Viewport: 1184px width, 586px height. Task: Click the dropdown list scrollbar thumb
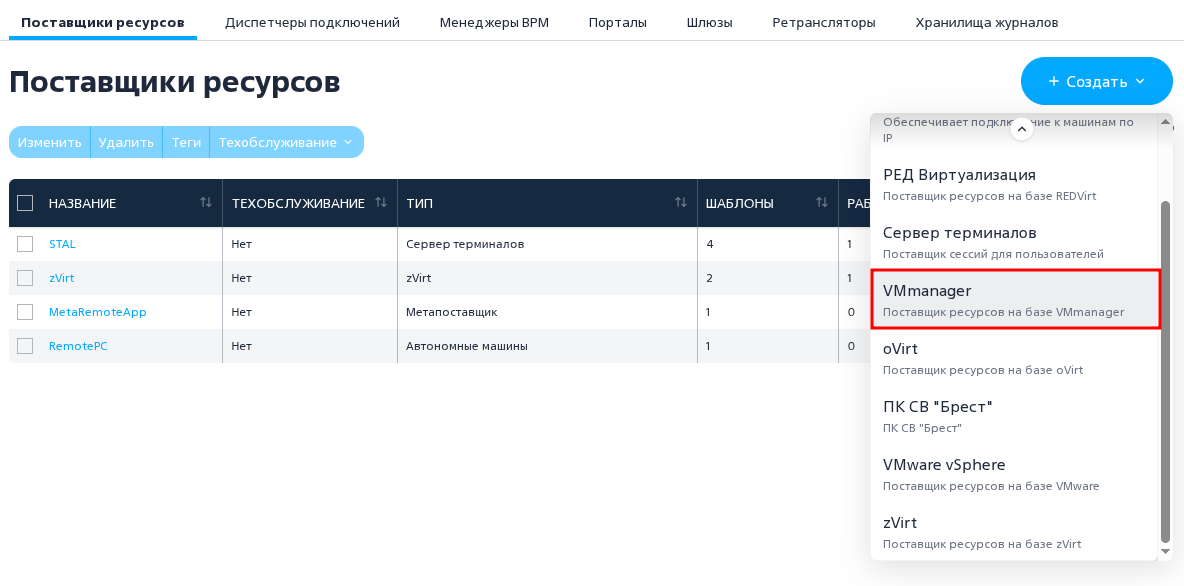pyautogui.click(x=1165, y=372)
